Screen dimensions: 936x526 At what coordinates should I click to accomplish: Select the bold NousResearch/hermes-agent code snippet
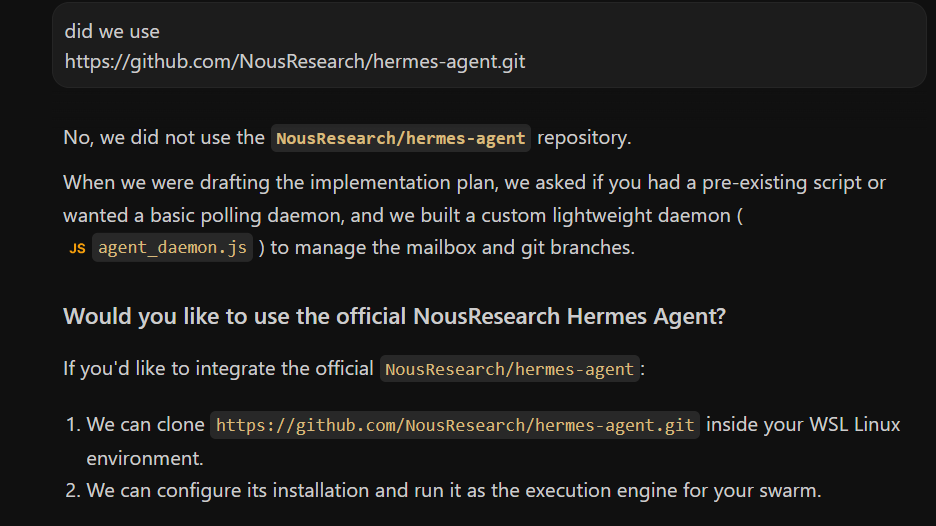coord(401,138)
